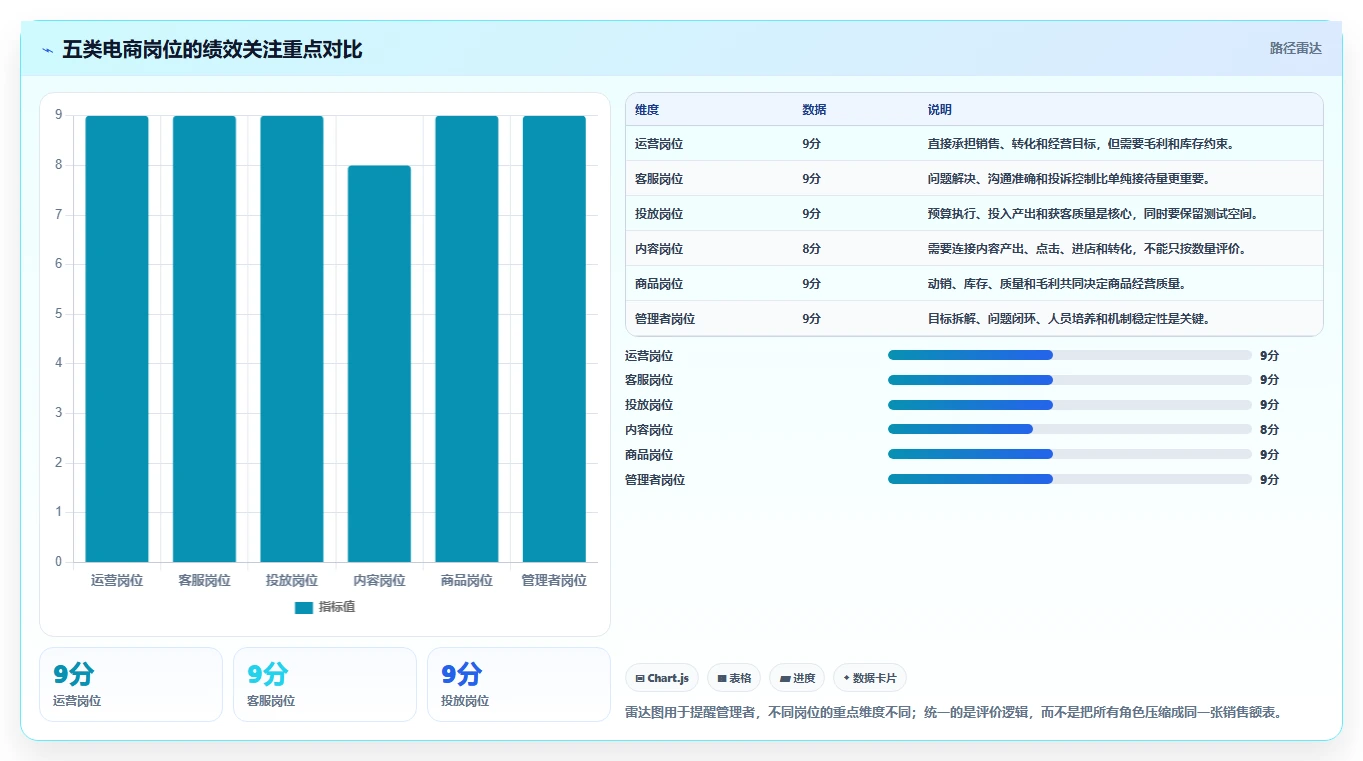Click the 客服岗位 bar in chart
The width and height of the screenshot is (1363, 761).
[204, 339]
